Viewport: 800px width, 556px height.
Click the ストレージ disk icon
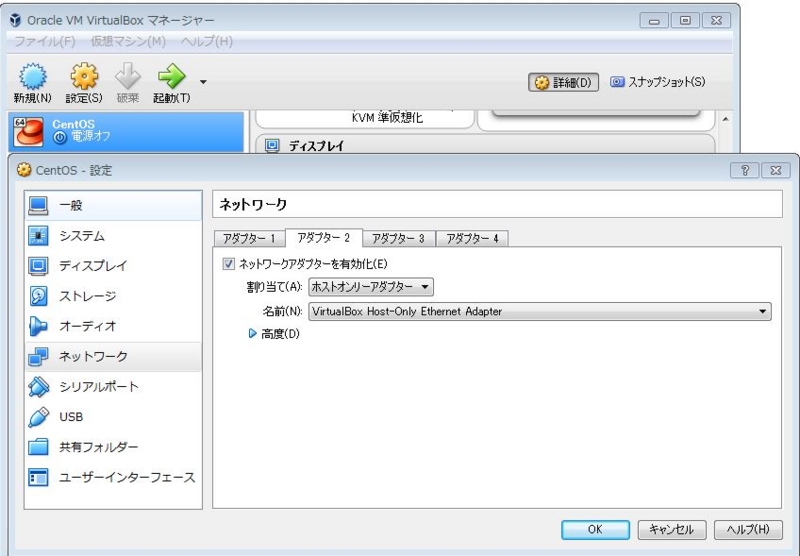38,296
